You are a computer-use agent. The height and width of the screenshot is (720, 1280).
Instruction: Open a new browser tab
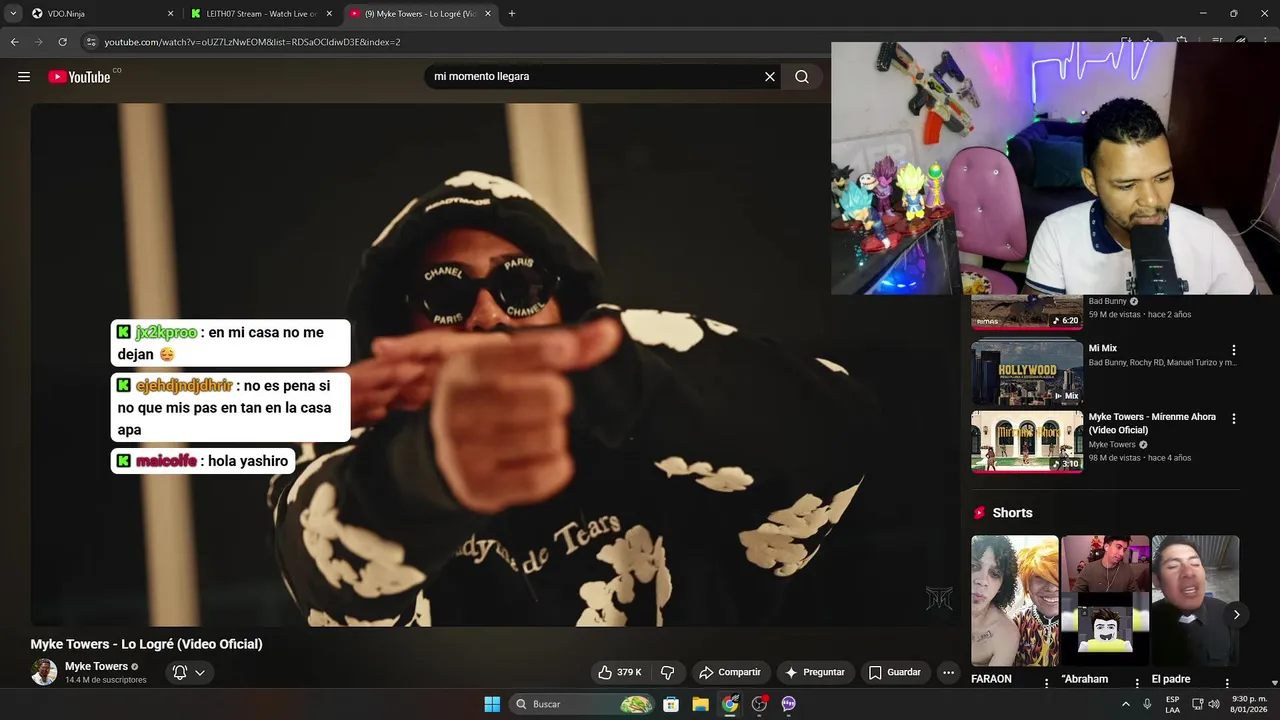(x=512, y=14)
